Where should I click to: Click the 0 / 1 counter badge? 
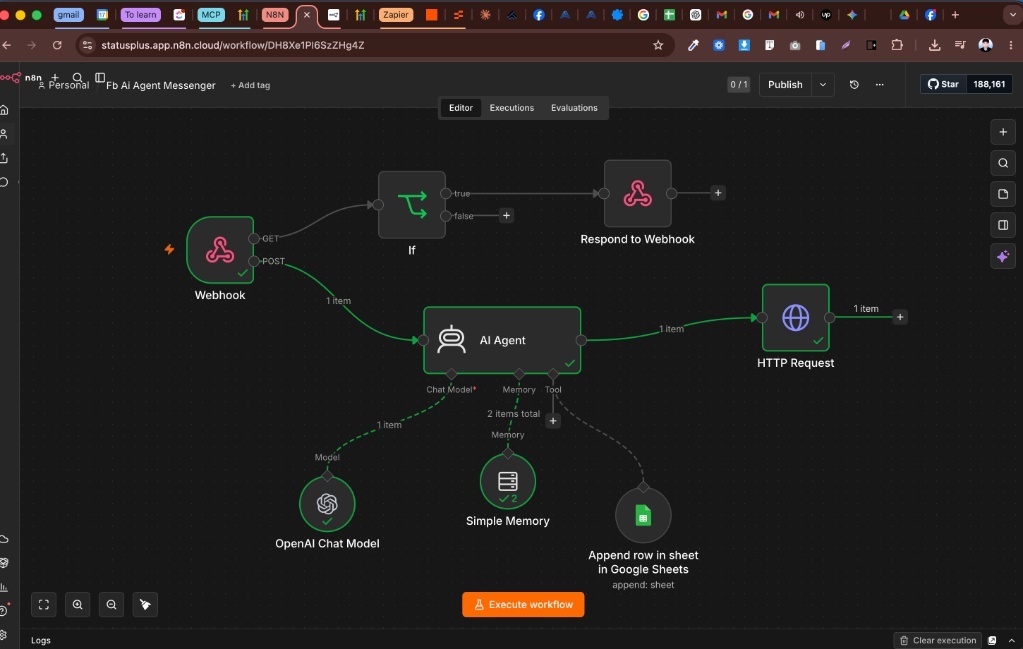(739, 84)
